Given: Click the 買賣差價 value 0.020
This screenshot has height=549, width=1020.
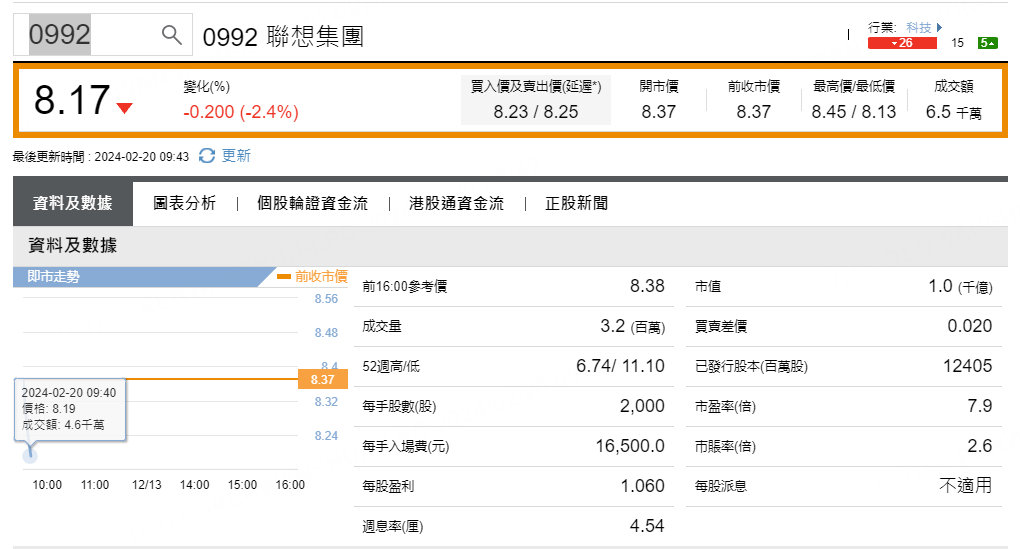Looking at the screenshot, I should click(969, 326).
